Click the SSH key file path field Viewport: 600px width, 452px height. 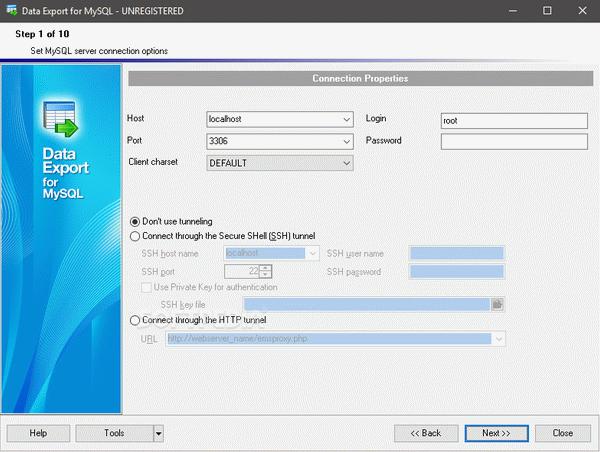click(367, 305)
